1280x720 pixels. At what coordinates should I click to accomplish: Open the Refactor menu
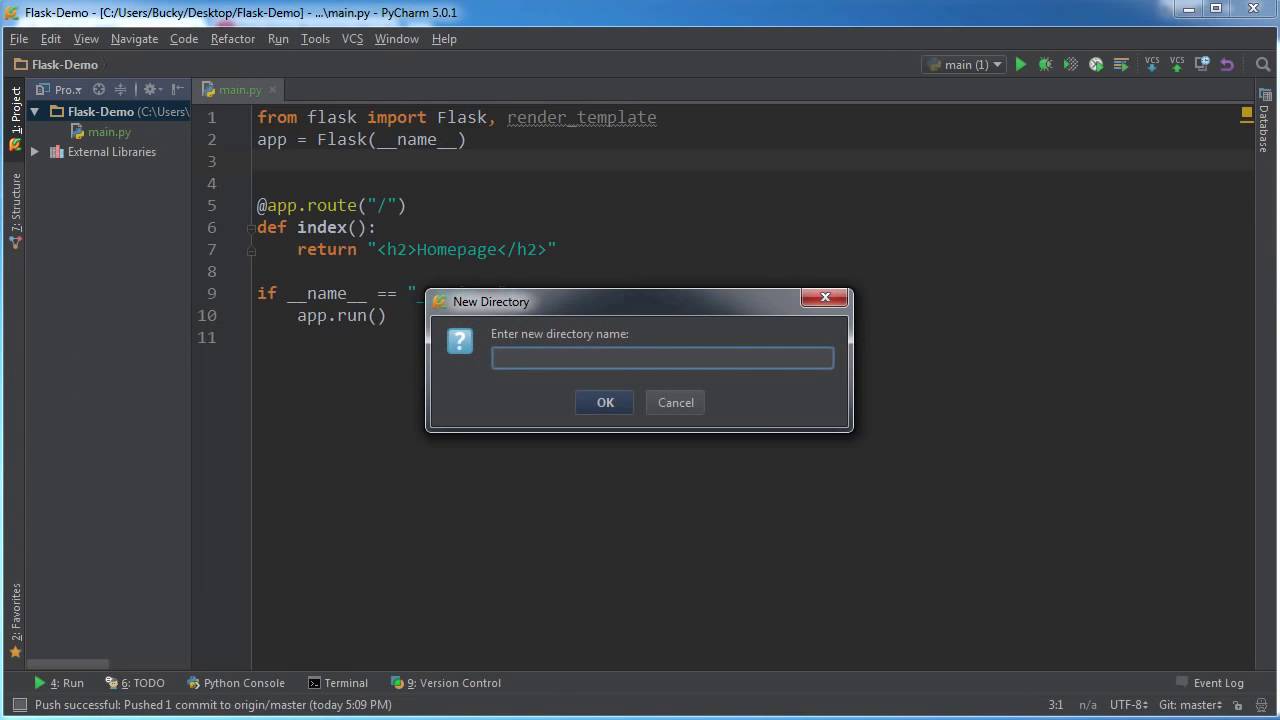(x=233, y=39)
